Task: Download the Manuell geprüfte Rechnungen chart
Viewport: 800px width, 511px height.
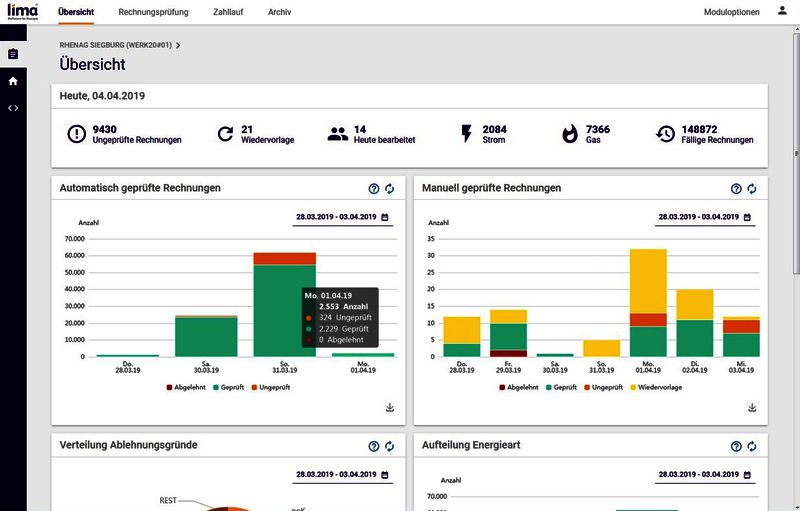Action: pos(752,407)
